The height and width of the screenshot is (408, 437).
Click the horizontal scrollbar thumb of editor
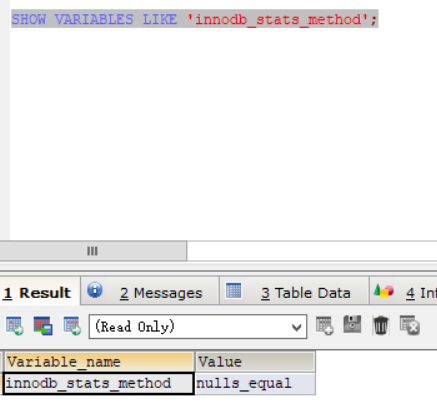[93, 251]
